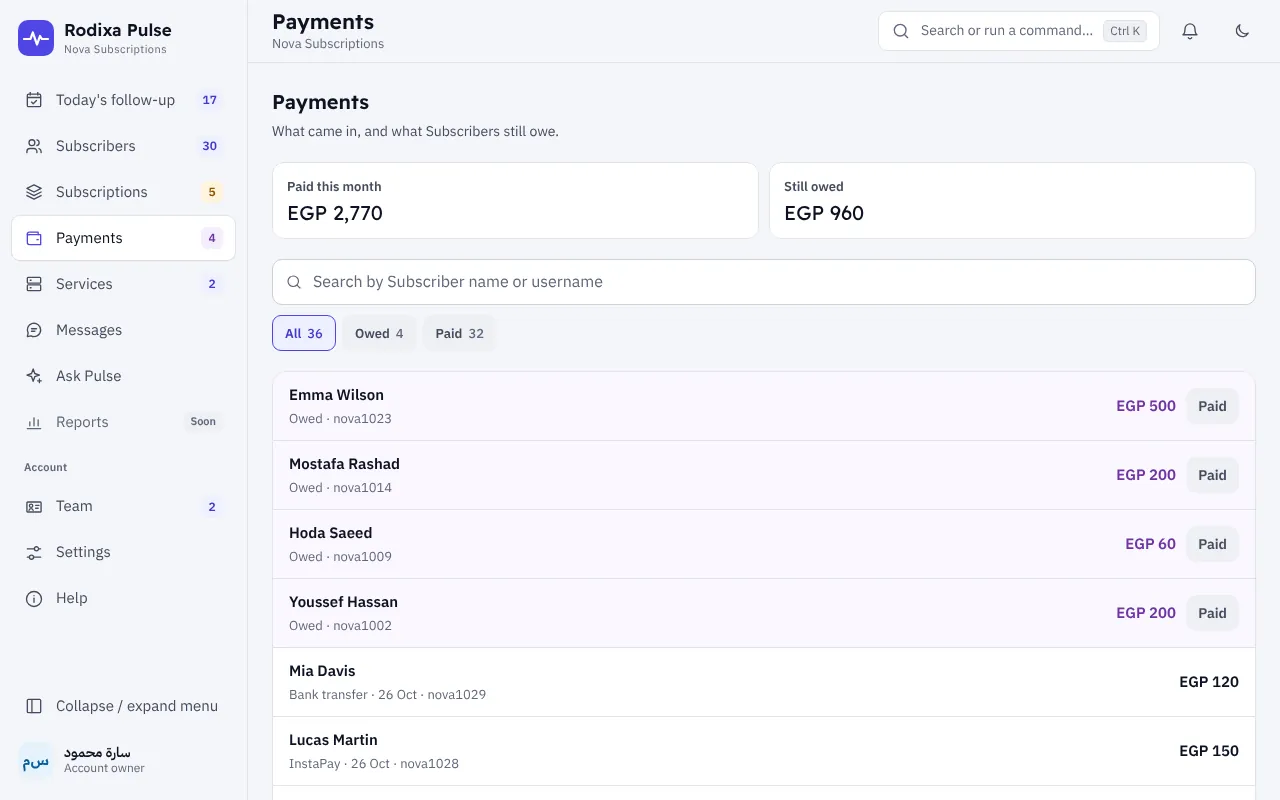Open Today's follow-up calendar icon
This screenshot has width=1280, height=800.
click(34, 100)
